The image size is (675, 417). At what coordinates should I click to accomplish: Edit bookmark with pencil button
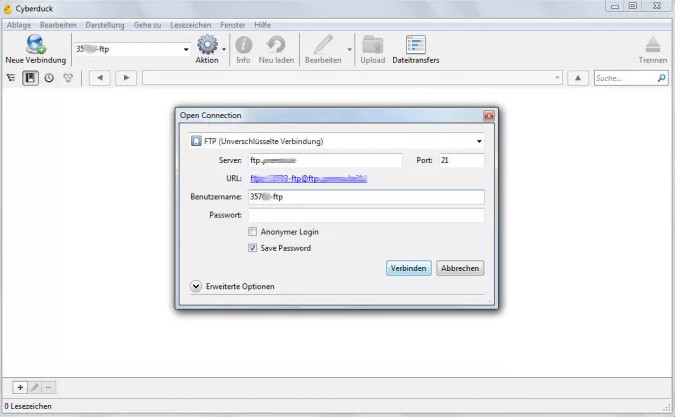[x=35, y=387]
